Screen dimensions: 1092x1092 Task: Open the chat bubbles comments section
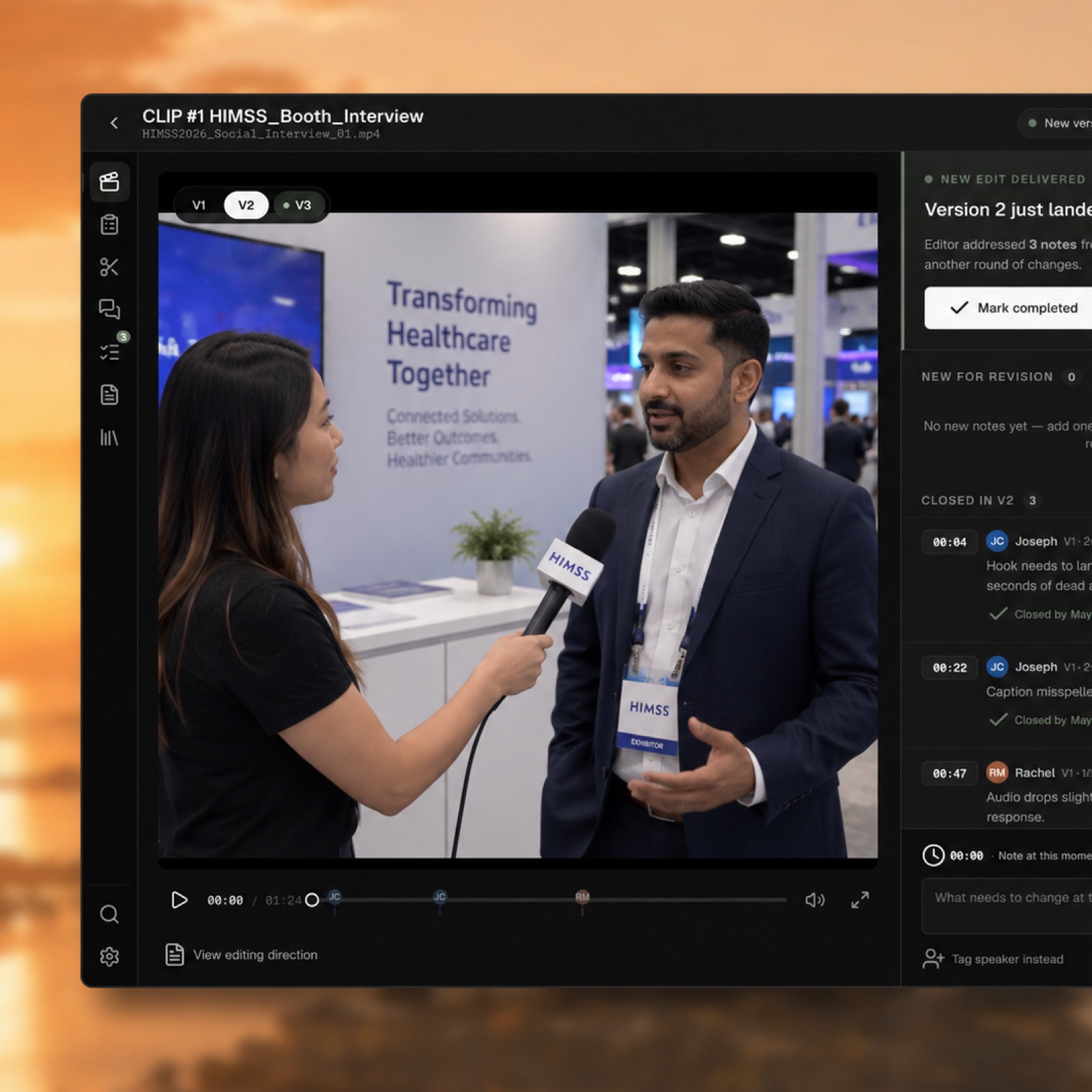point(109,309)
